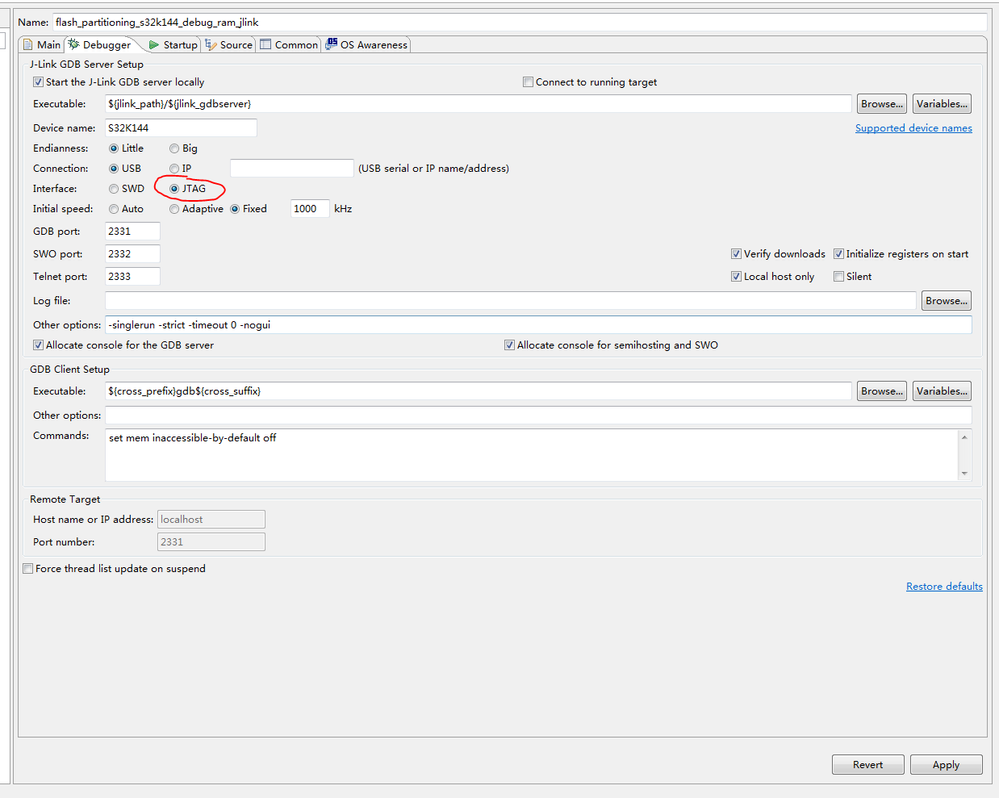The image size is (999, 798).
Task: Select JTAG interface radio button
Action: (x=174, y=189)
